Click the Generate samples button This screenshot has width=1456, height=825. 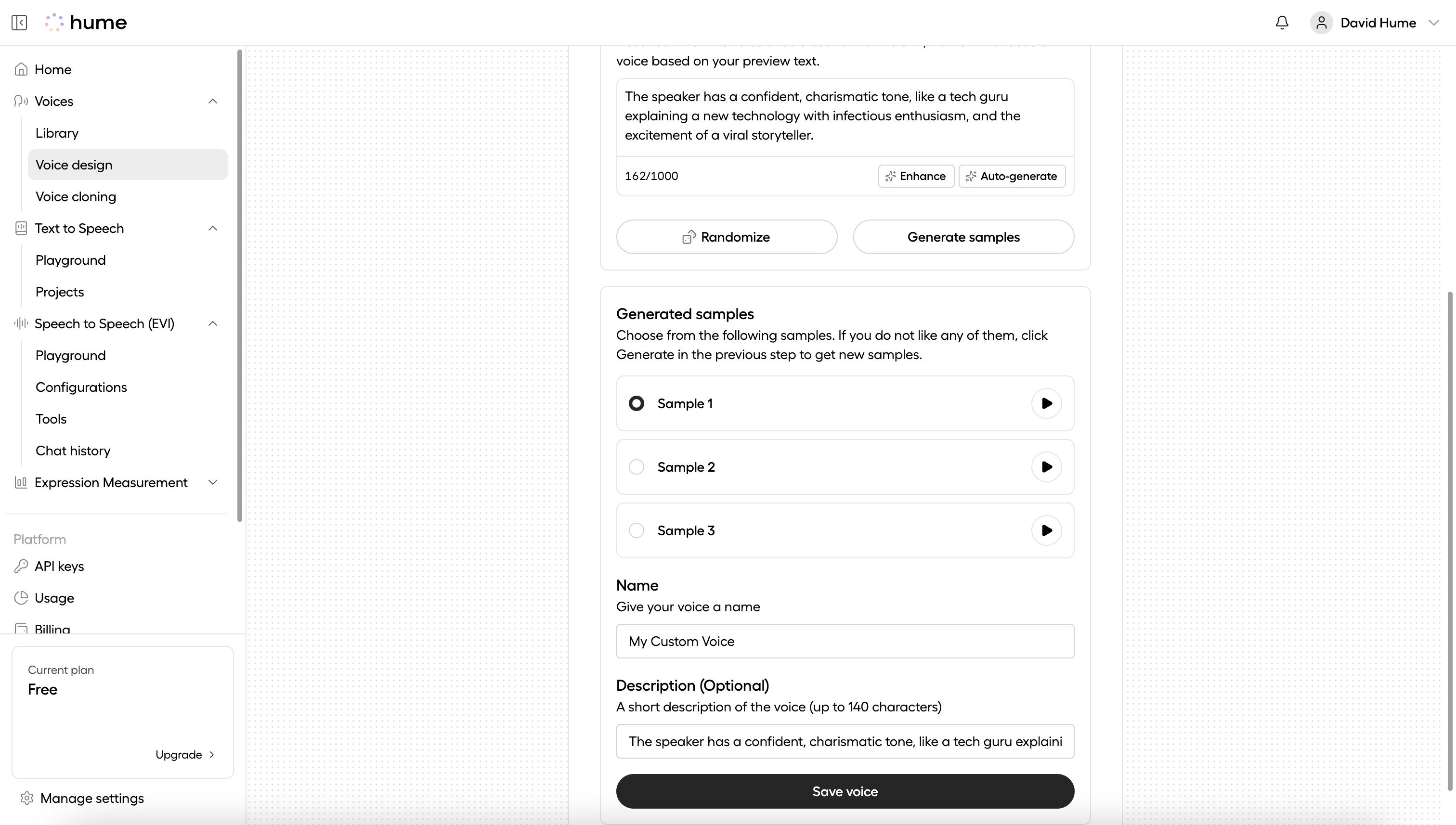click(963, 236)
